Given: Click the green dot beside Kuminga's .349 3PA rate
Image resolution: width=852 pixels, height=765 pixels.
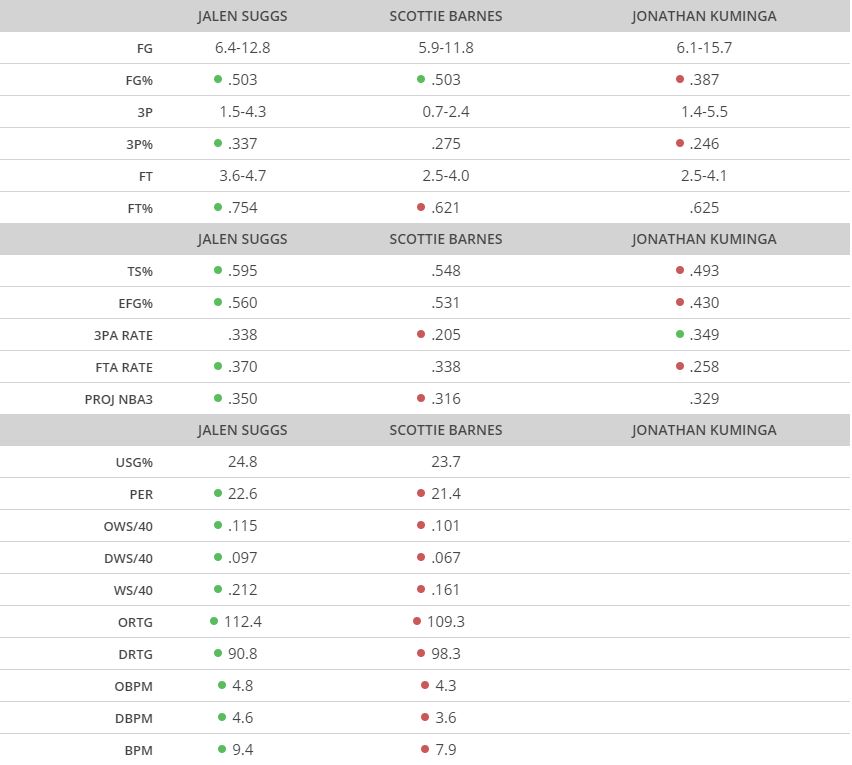Looking at the screenshot, I should coord(680,335).
